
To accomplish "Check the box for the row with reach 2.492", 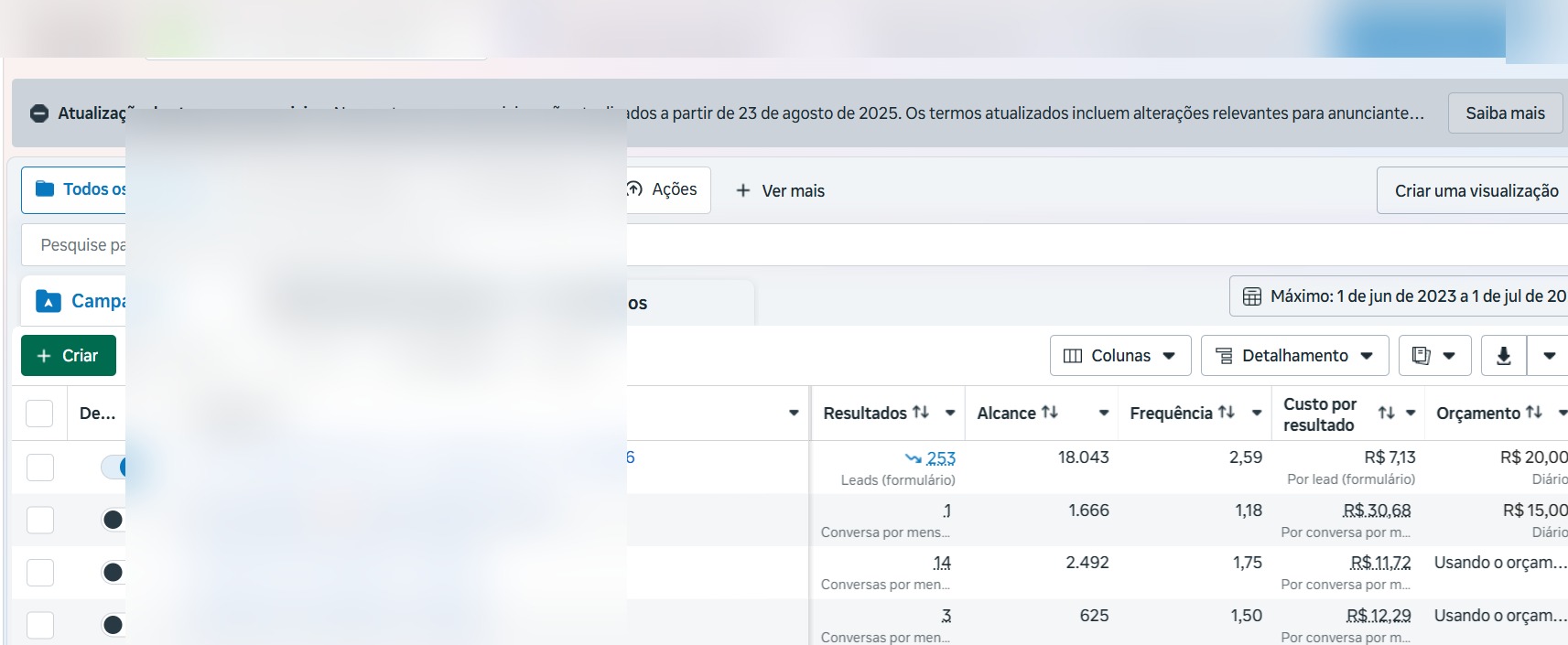I will (x=40, y=573).
